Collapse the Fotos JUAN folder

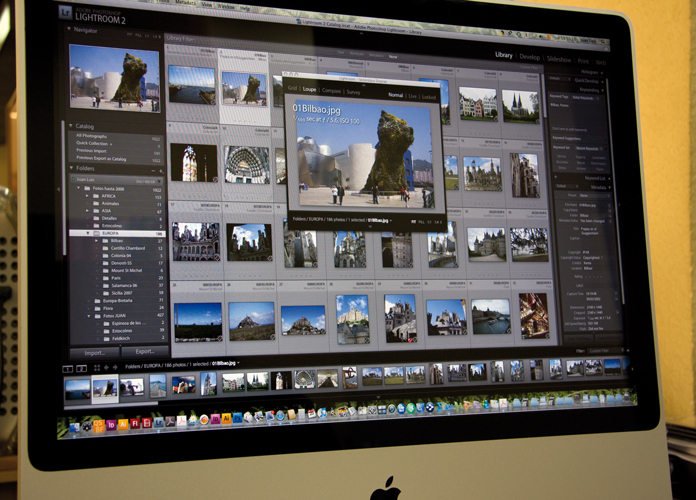point(89,316)
